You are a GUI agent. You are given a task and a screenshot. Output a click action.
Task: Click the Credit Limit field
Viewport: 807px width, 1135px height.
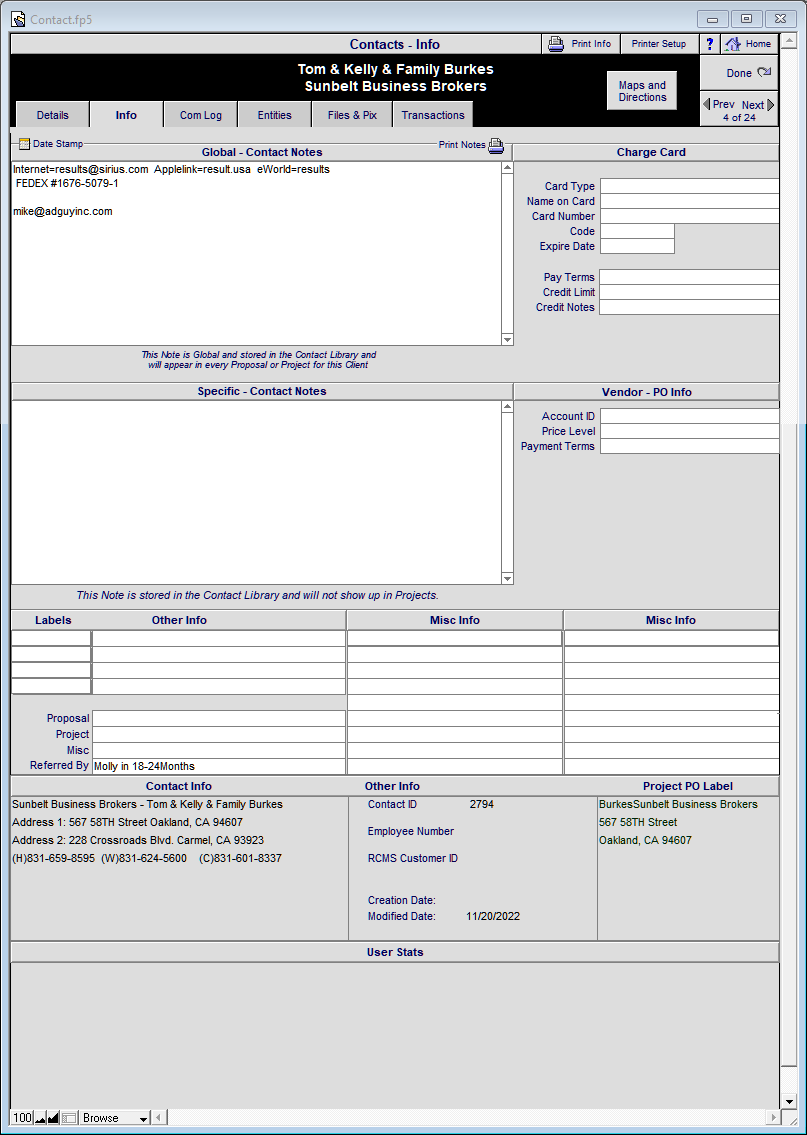(689, 292)
